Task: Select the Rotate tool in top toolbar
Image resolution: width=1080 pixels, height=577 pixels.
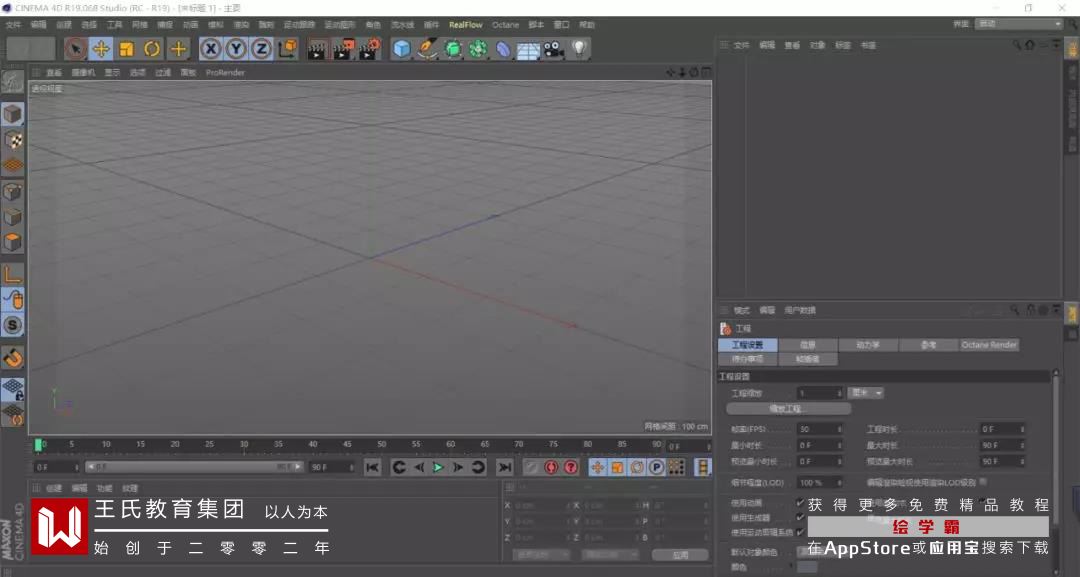Action: coord(152,49)
